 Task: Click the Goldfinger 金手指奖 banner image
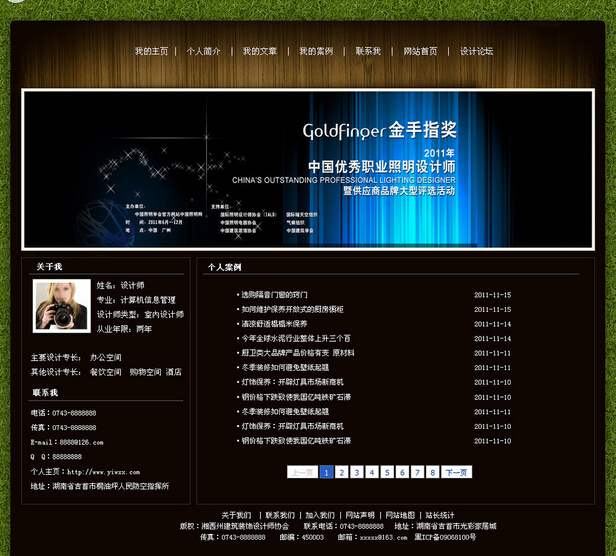pos(308,168)
